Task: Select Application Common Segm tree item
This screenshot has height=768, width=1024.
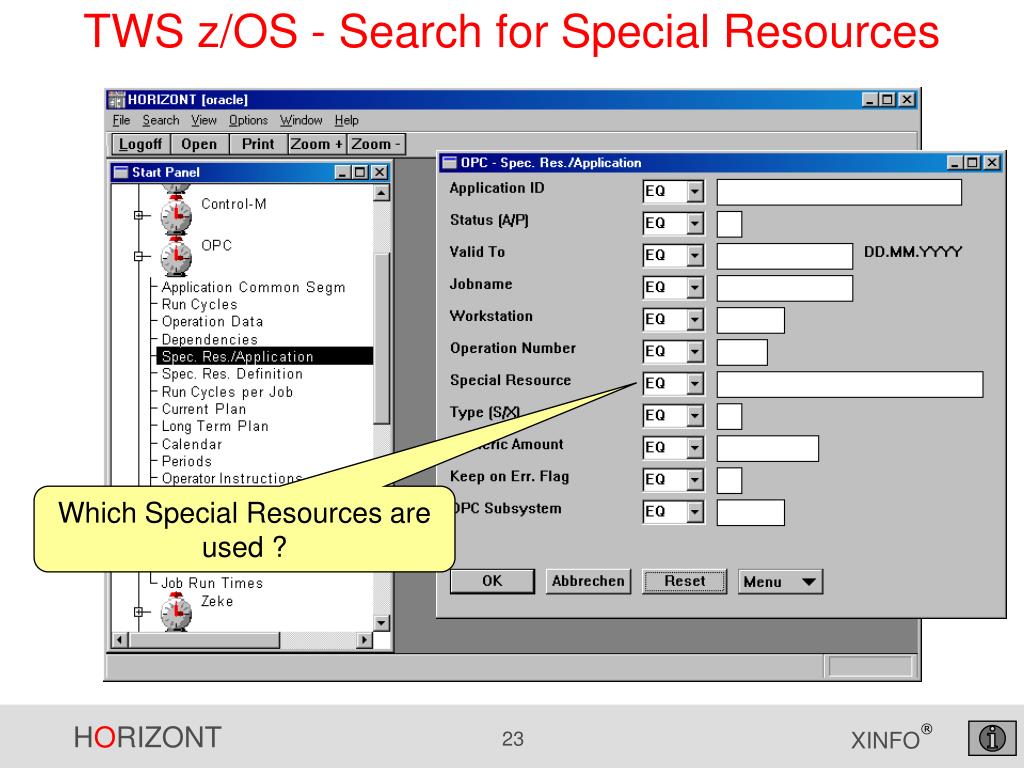Action: coord(253,287)
